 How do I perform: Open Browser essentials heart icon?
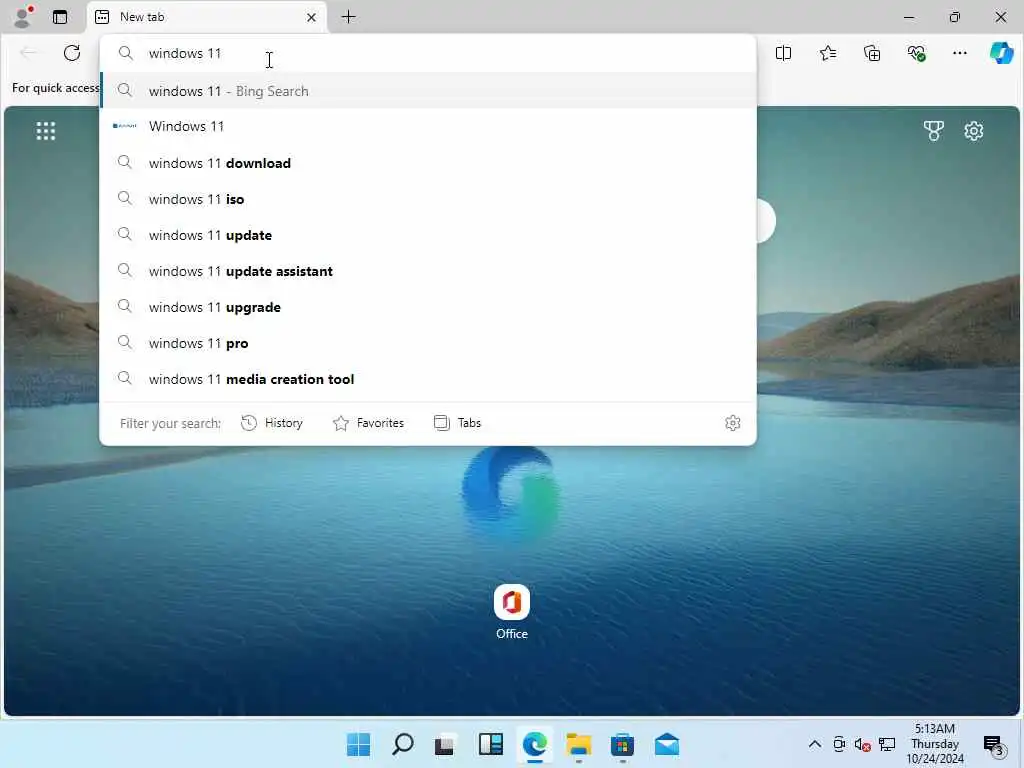pos(916,53)
